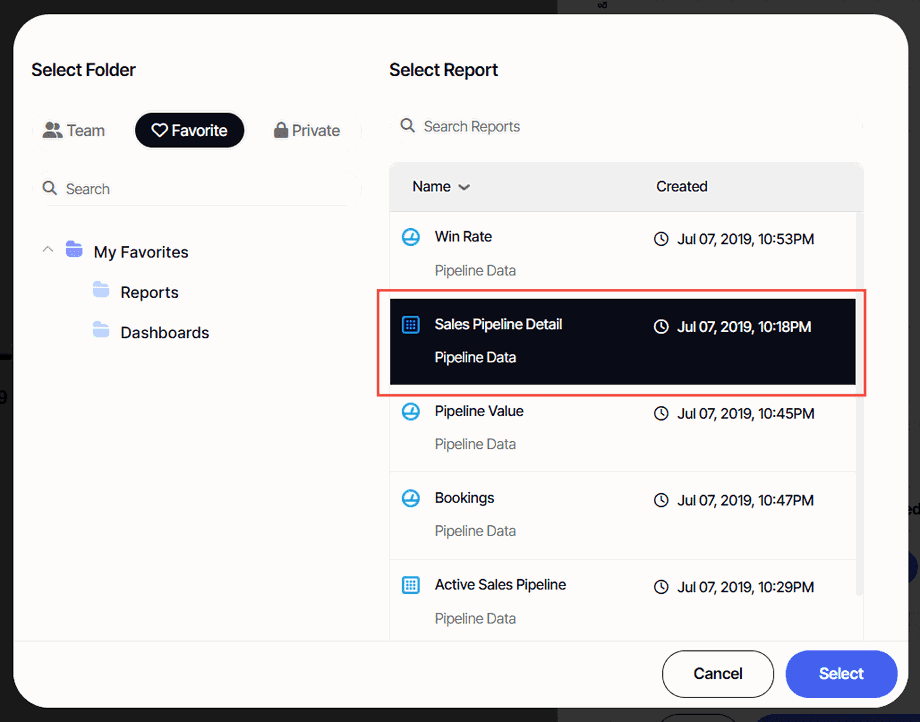Open the Reports folder in tree
This screenshot has height=722, width=920.
click(x=149, y=292)
